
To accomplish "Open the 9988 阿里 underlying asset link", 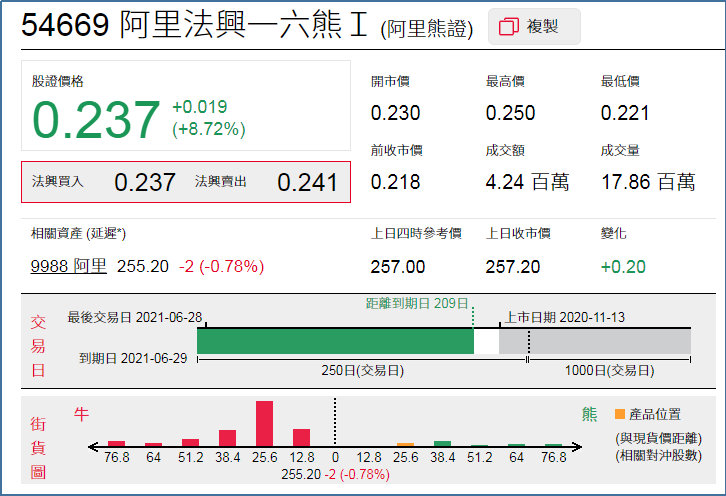I will [x=69, y=266].
